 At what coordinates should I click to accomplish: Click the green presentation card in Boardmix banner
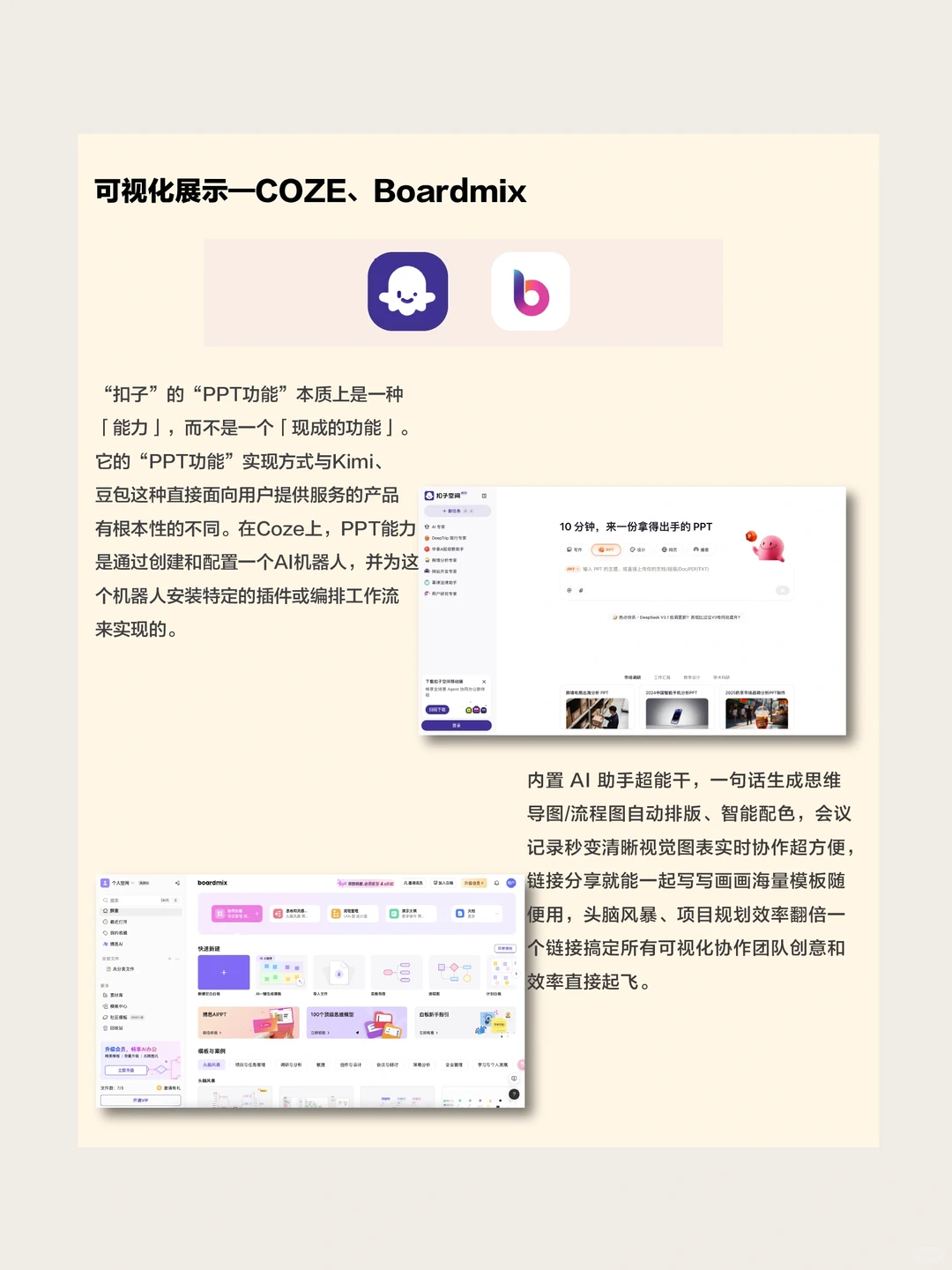click(x=411, y=914)
